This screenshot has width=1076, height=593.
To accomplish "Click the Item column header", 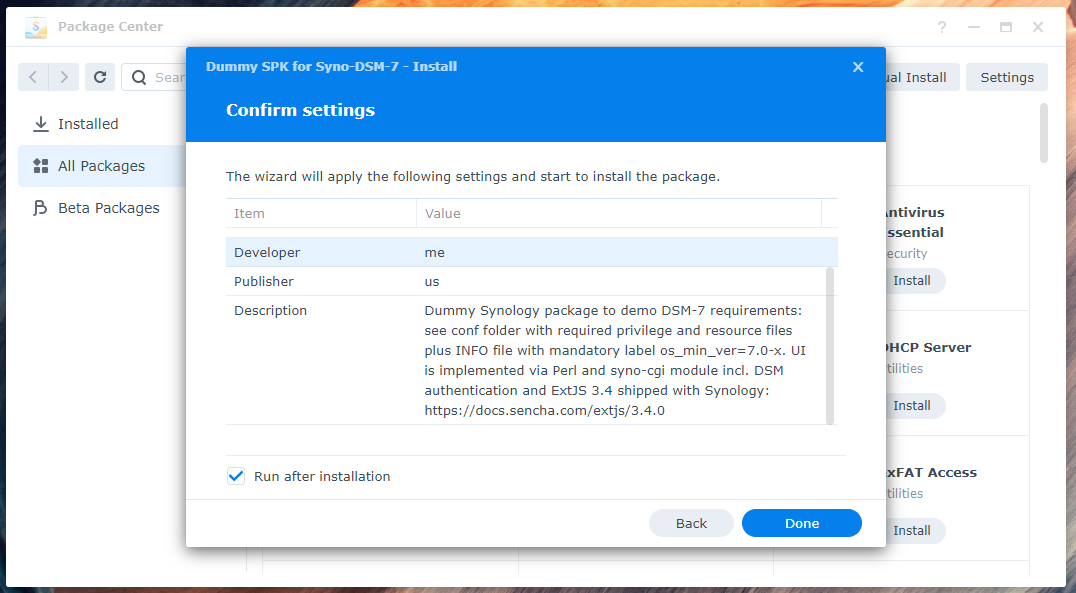I will pyautogui.click(x=321, y=213).
